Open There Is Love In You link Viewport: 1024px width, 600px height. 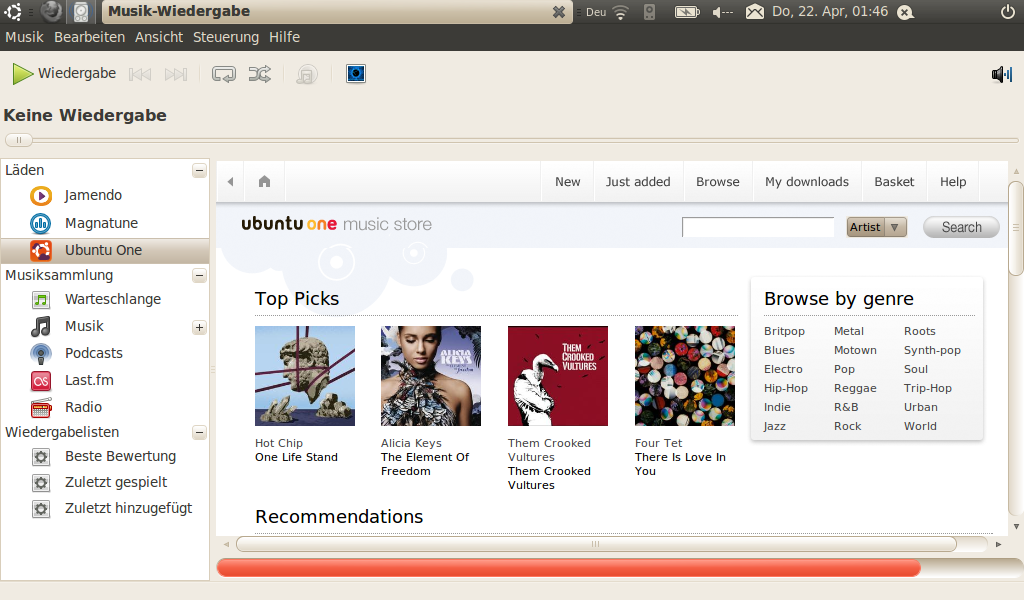[x=680, y=464]
